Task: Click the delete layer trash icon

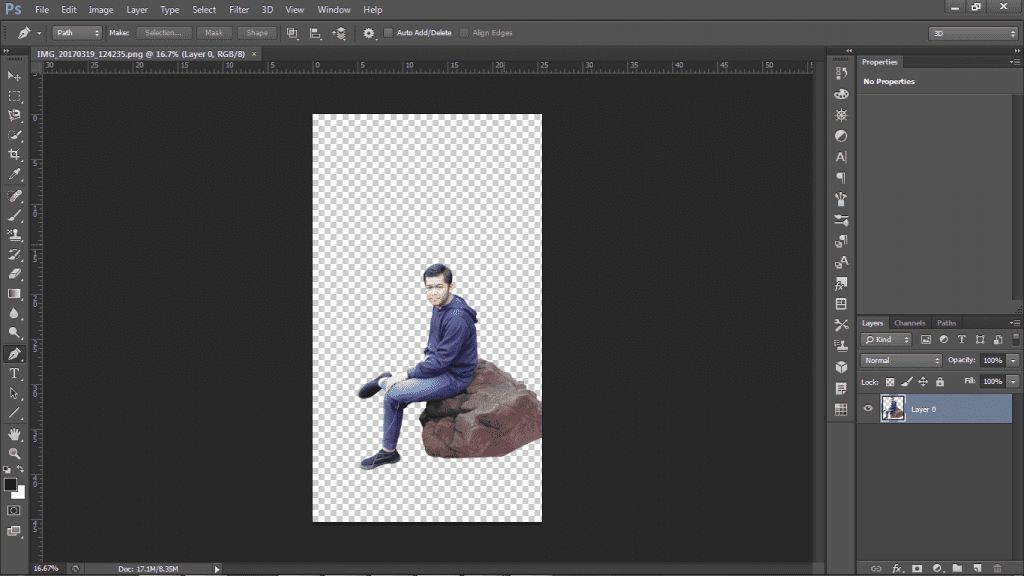Action: 997,568
